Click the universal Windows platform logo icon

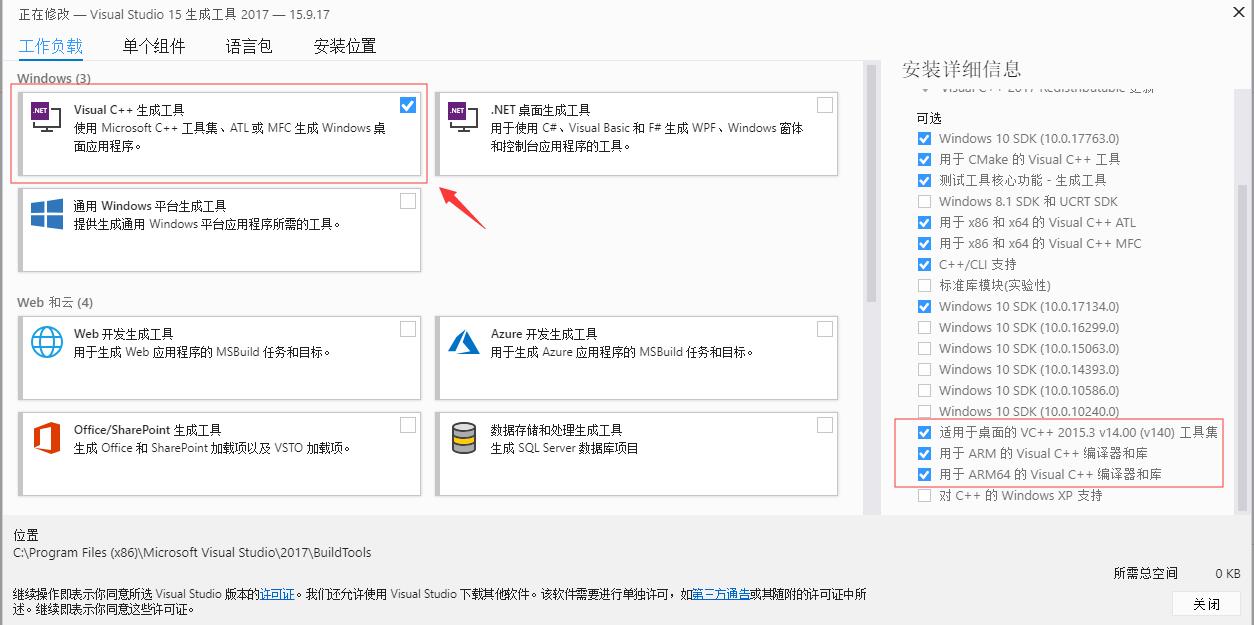pyautogui.click(x=47, y=215)
